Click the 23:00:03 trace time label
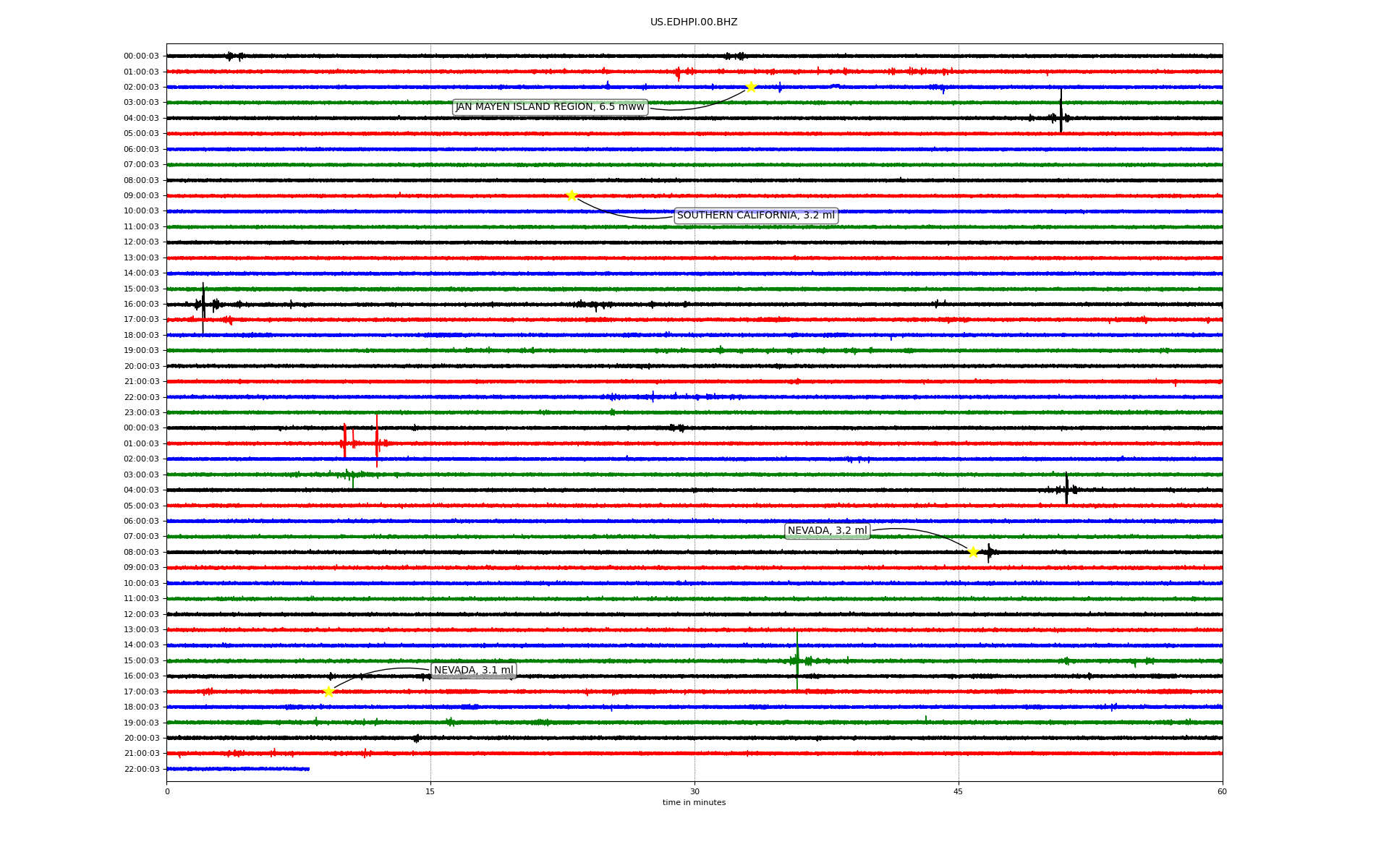 (x=141, y=413)
